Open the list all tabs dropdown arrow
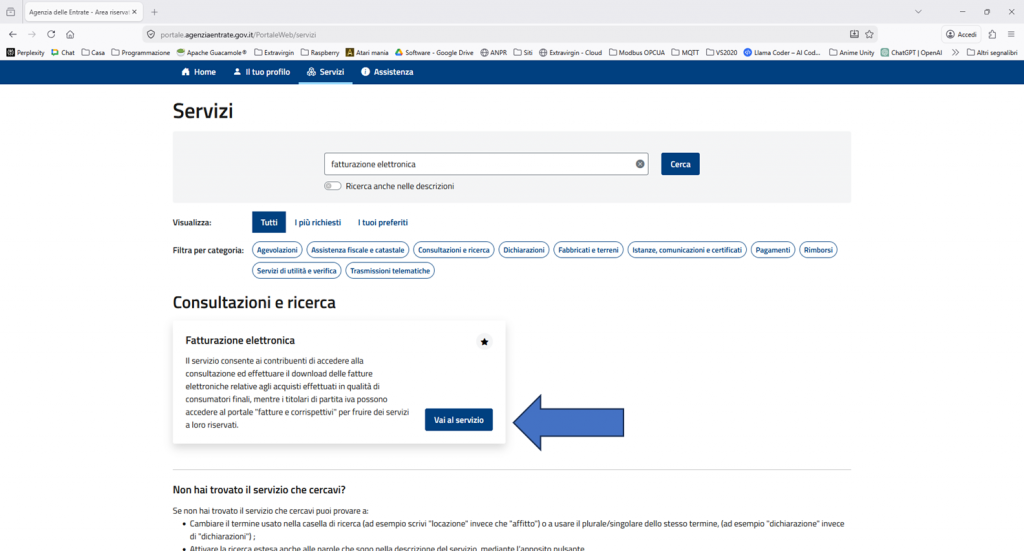 [918, 11]
